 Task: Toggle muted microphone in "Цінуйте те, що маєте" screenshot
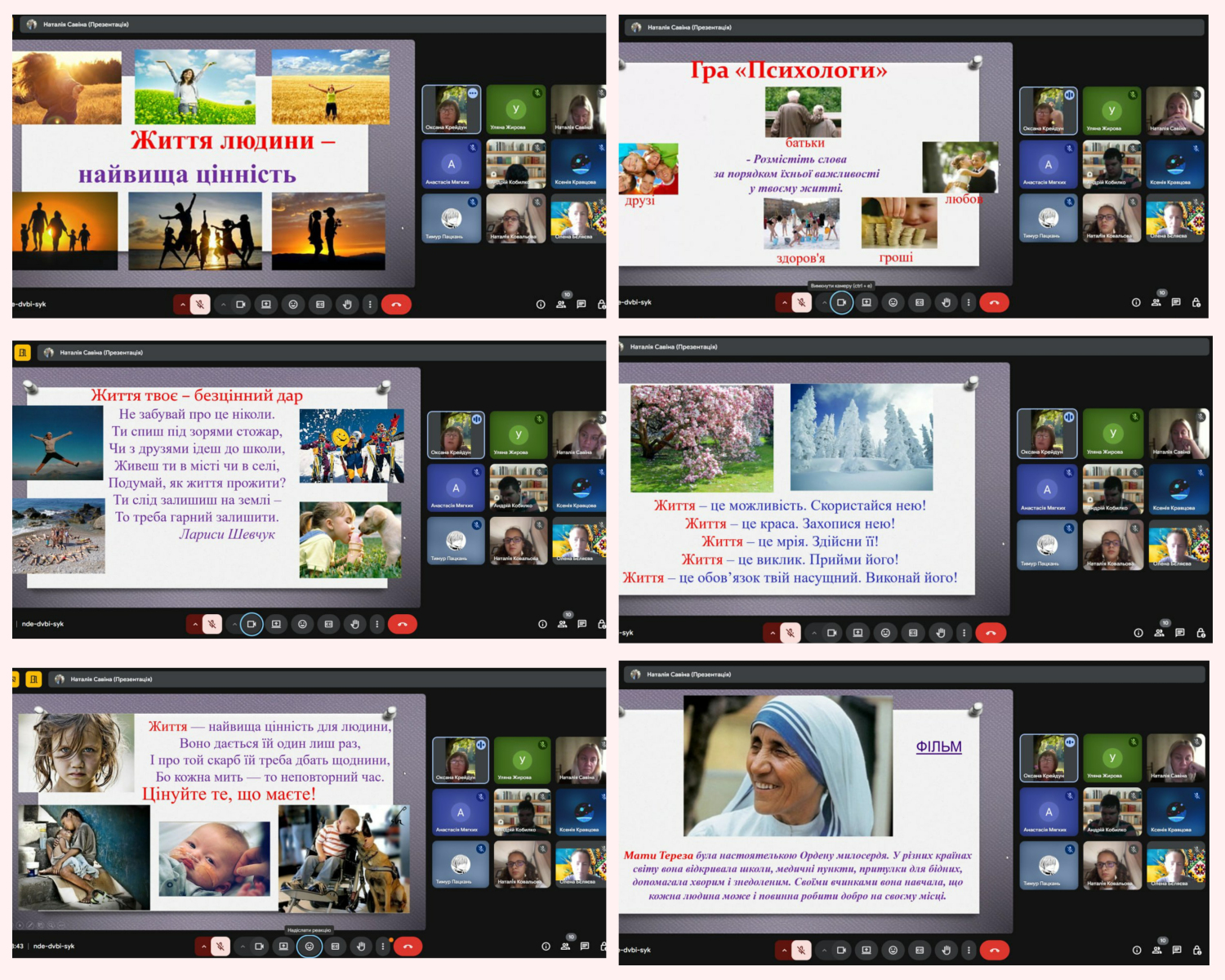pos(220,947)
